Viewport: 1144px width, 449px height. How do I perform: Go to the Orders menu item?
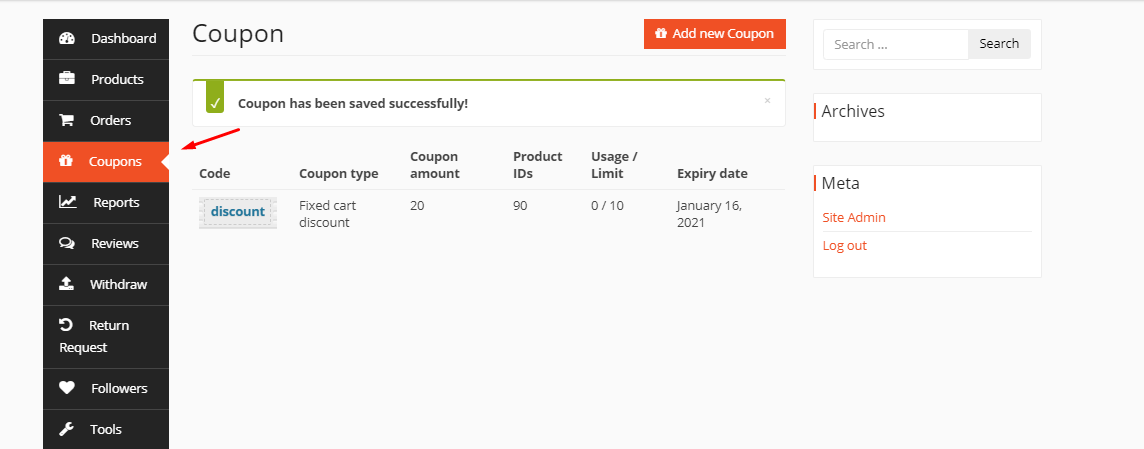click(110, 120)
